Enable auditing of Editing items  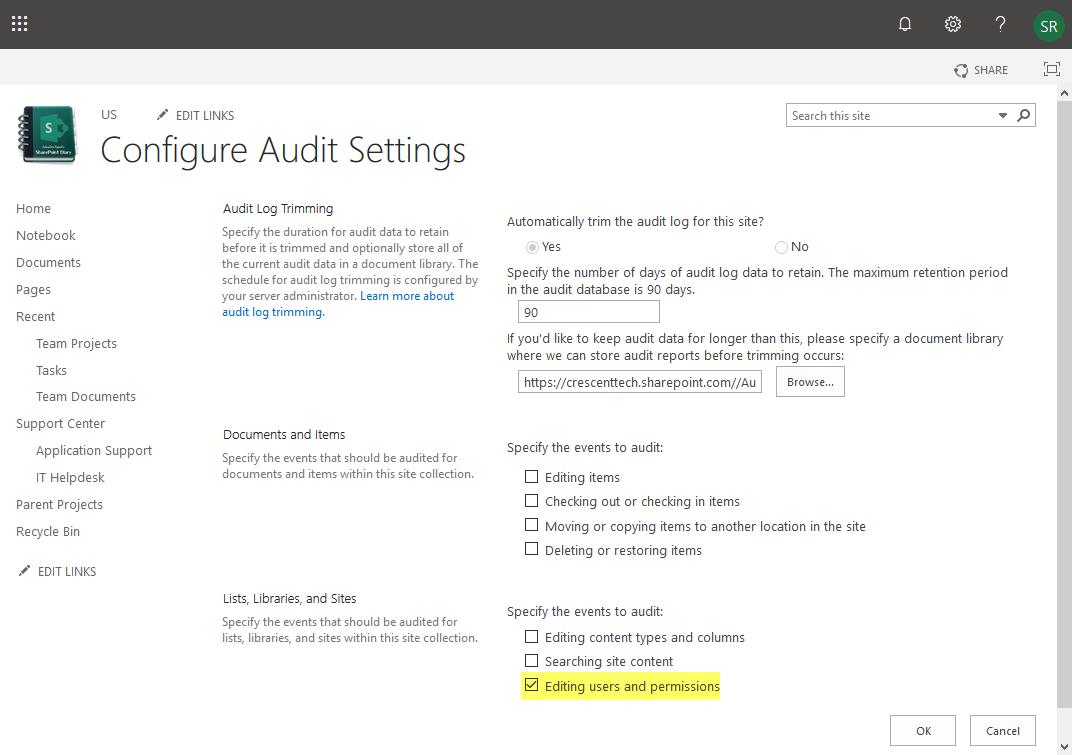coord(531,477)
